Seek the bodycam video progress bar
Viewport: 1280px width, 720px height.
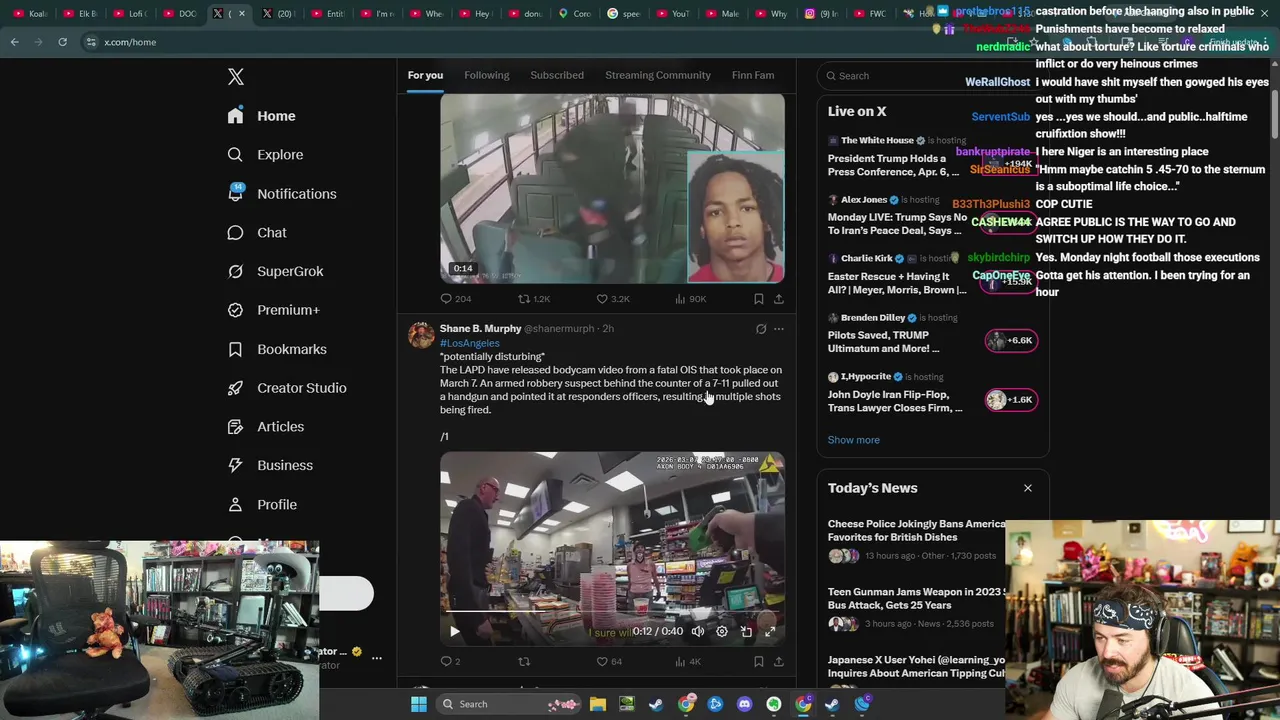pos(612,611)
